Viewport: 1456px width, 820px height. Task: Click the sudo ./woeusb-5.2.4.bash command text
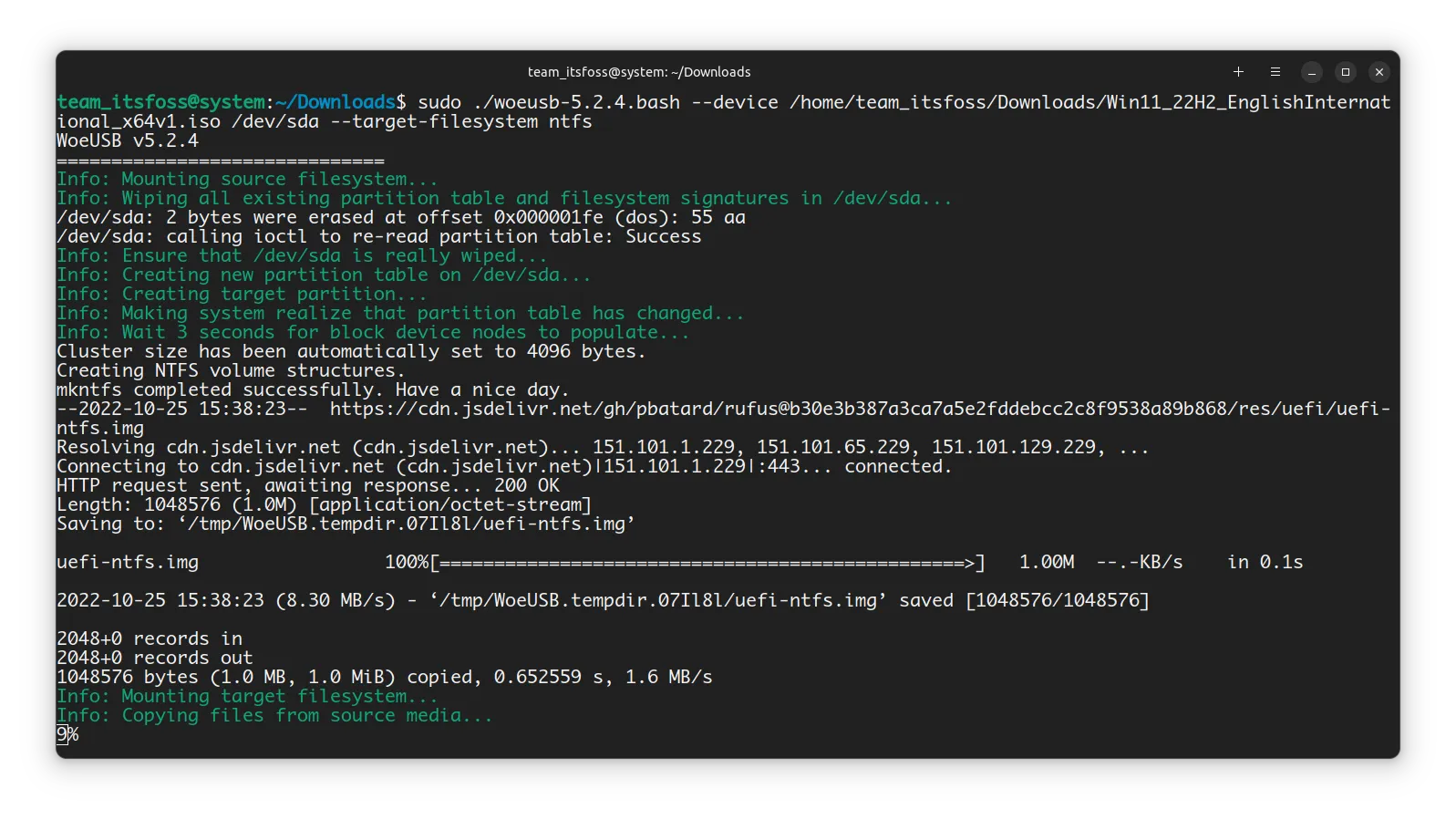[549, 102]
